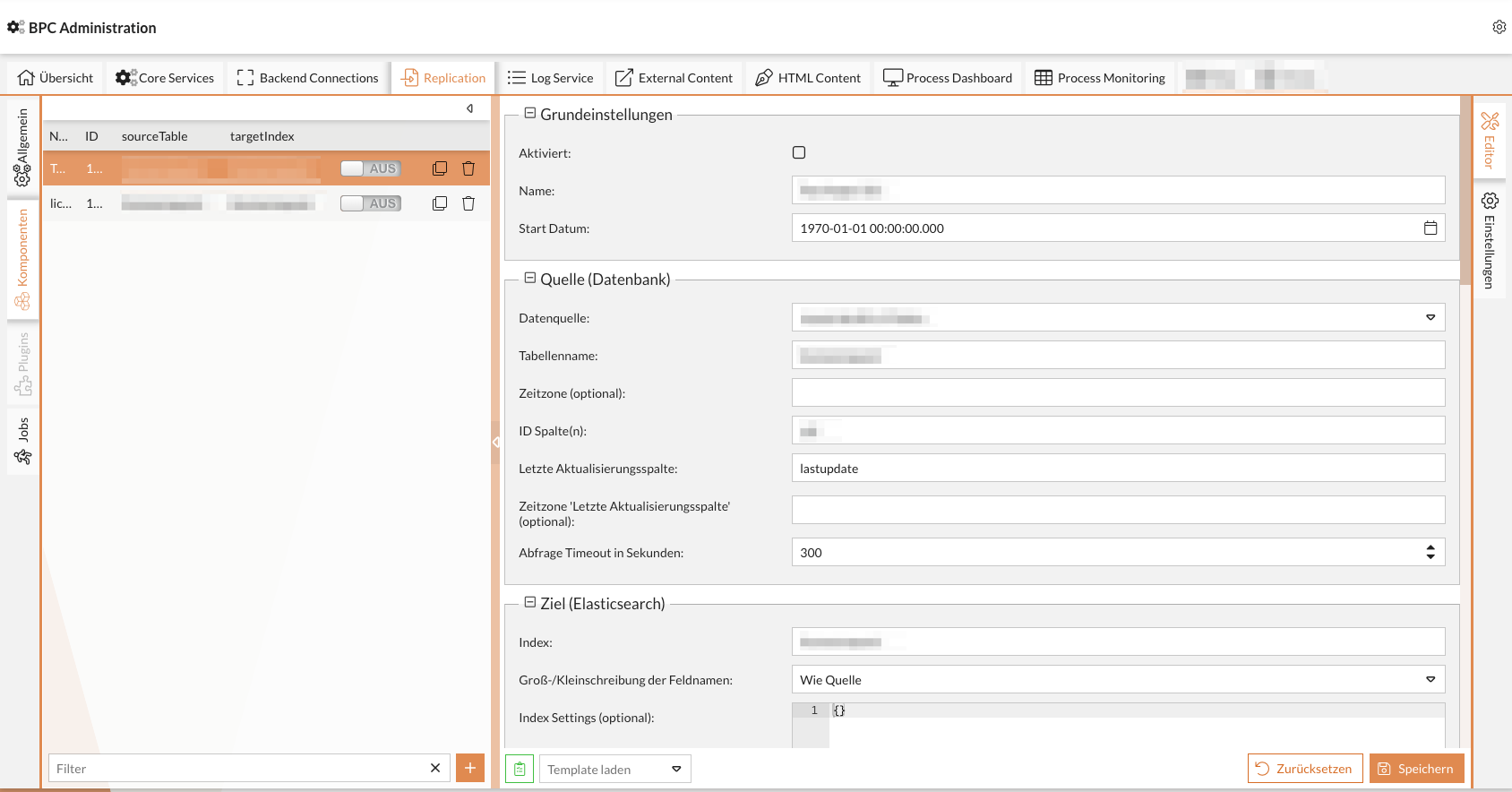Open the HTML Content tab

(x=808, y=78)
